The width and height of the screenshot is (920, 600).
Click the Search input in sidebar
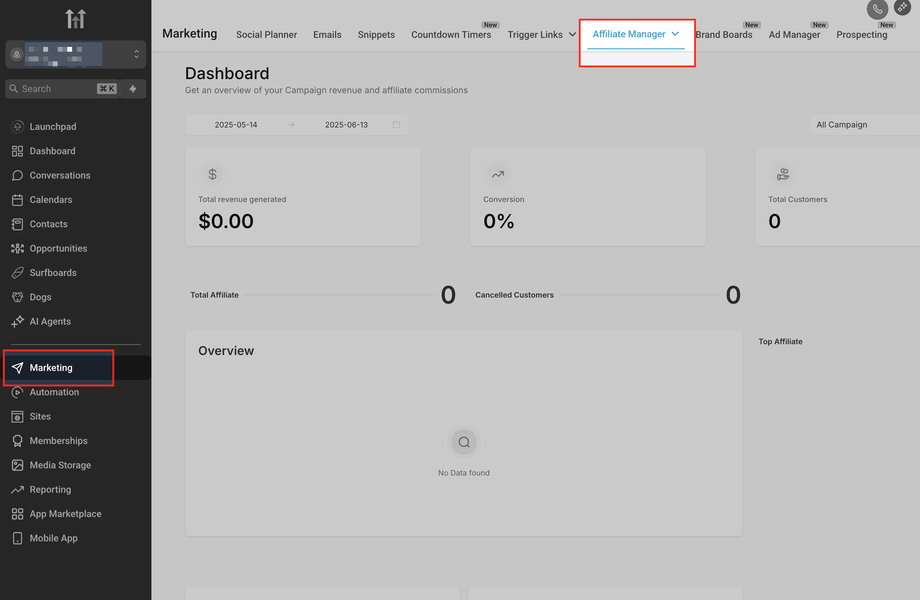(62, 89)
